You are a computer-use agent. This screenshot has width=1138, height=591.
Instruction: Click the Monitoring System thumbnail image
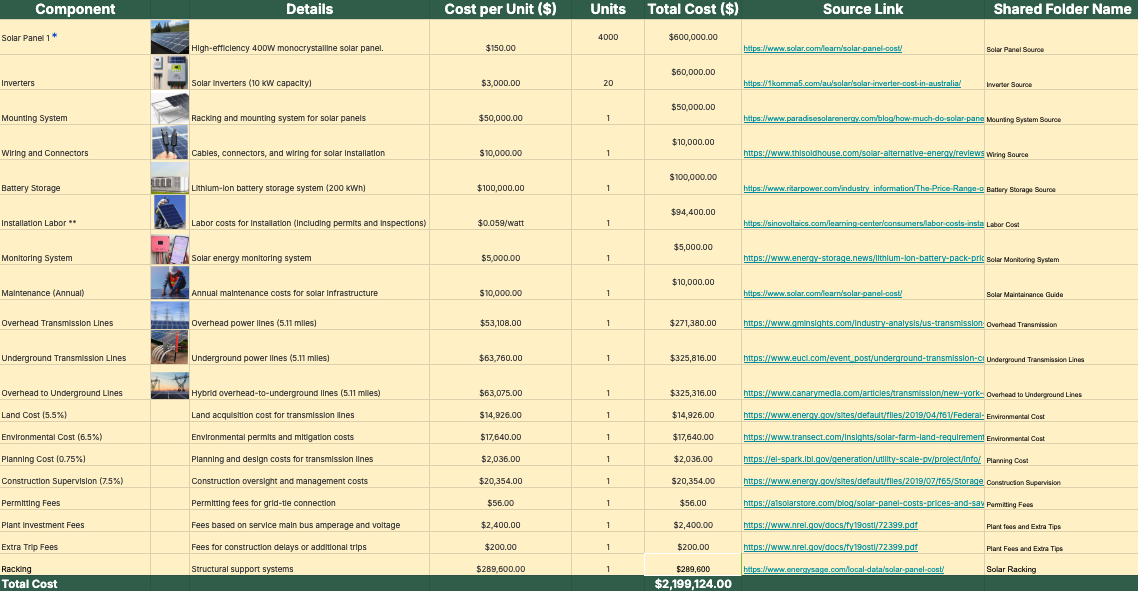[170, 248]
